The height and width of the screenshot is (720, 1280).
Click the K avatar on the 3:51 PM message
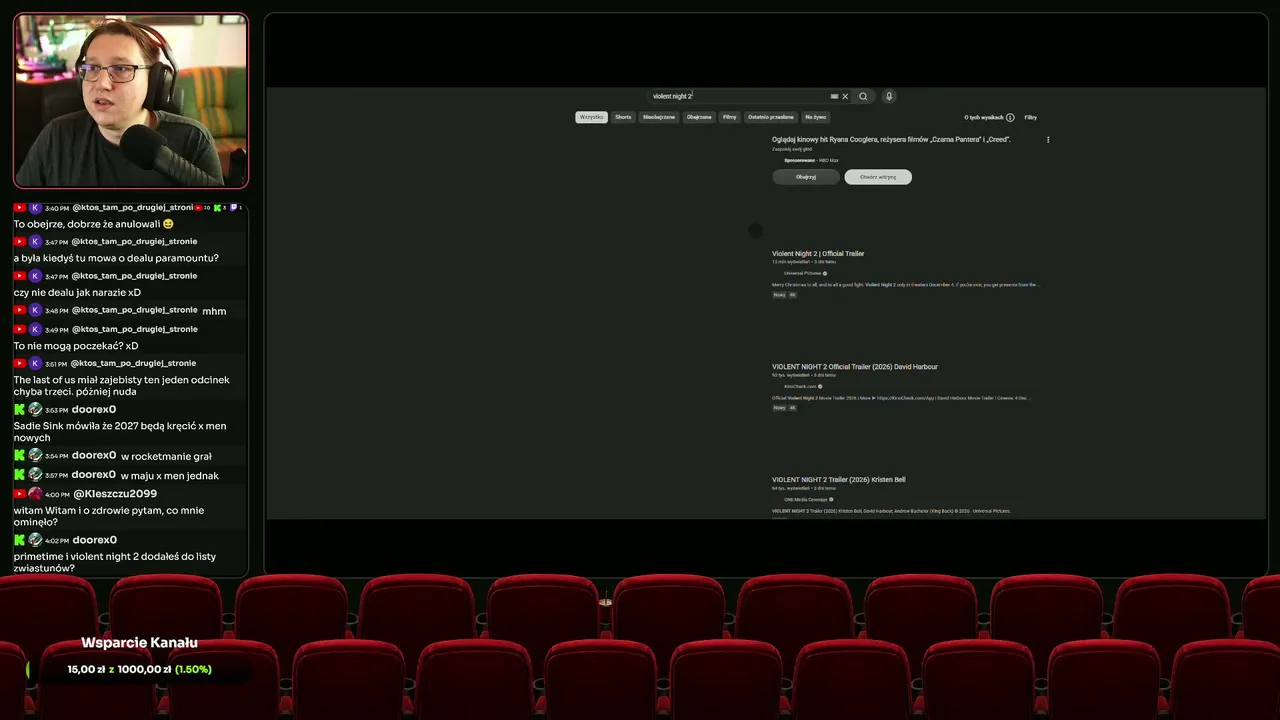35,363
